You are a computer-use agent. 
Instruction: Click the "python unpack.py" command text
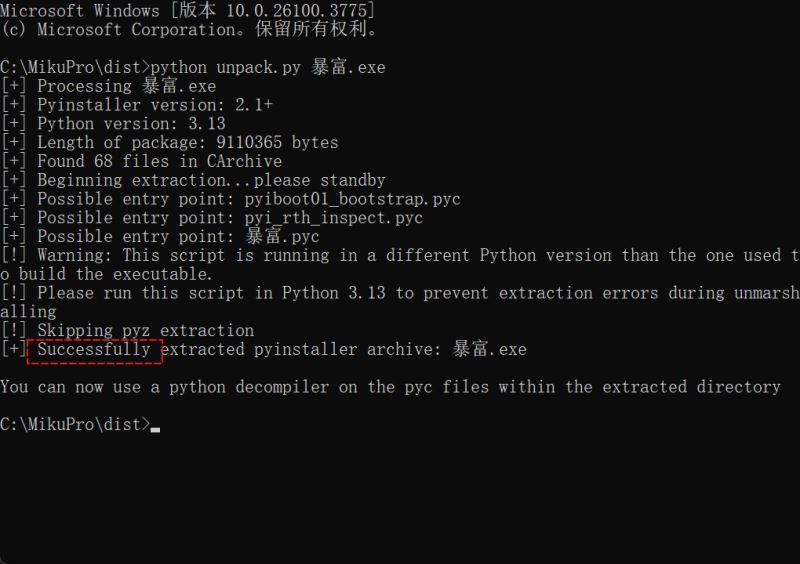click(x=229, y=68)
